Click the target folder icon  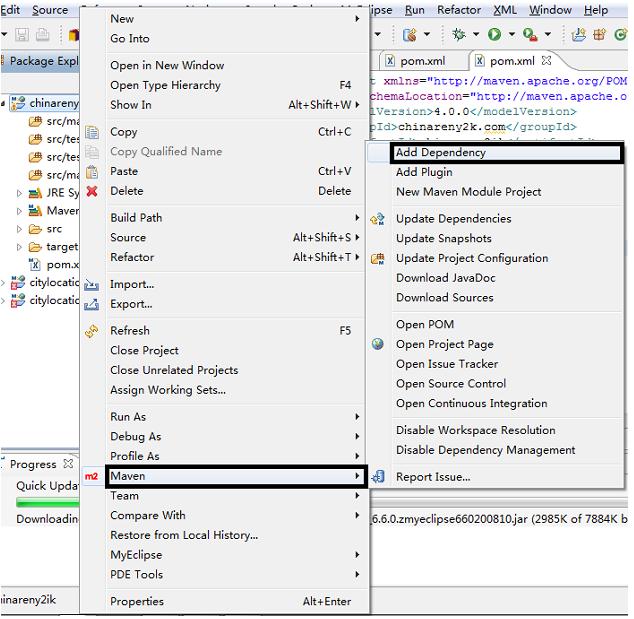click(35, 247)
